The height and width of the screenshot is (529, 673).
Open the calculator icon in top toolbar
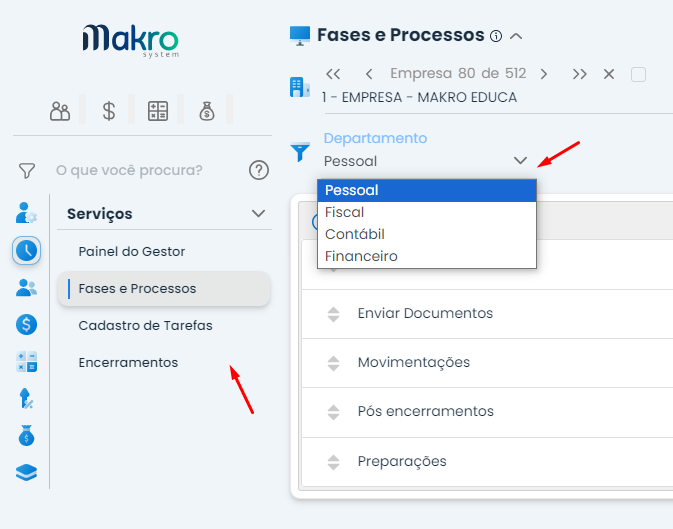click(158, 111)
